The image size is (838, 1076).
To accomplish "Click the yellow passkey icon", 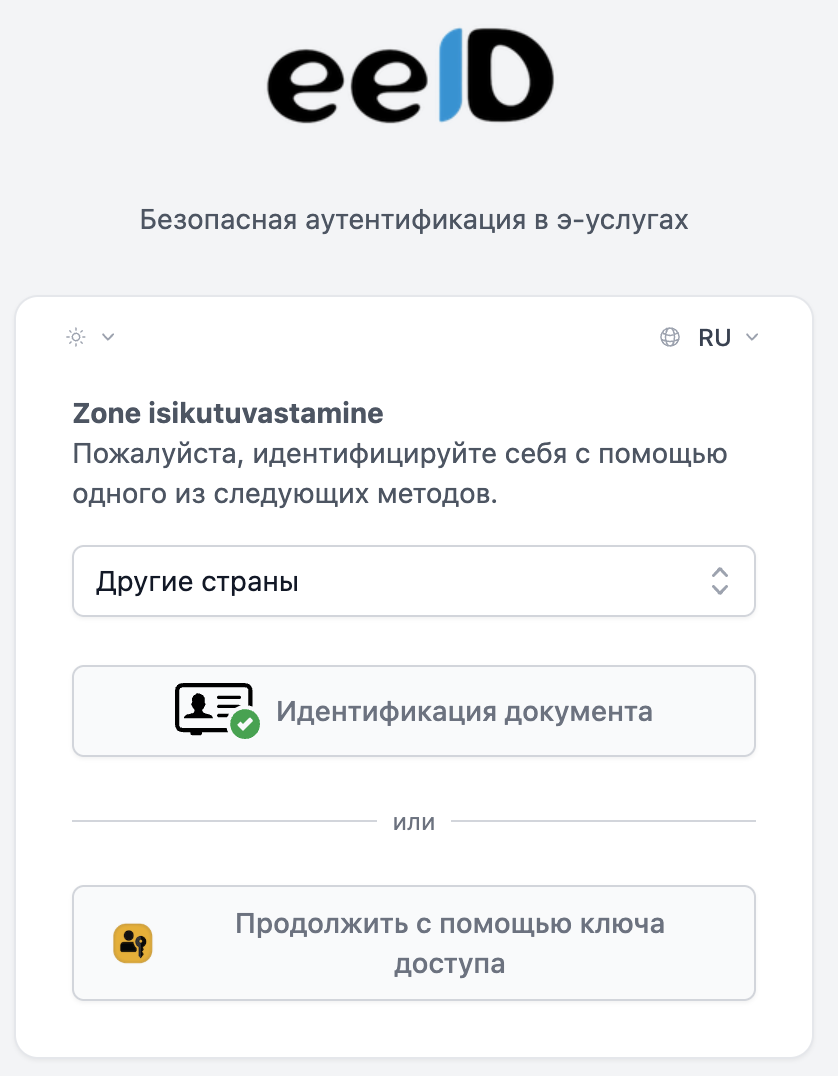I will (133, 943).
